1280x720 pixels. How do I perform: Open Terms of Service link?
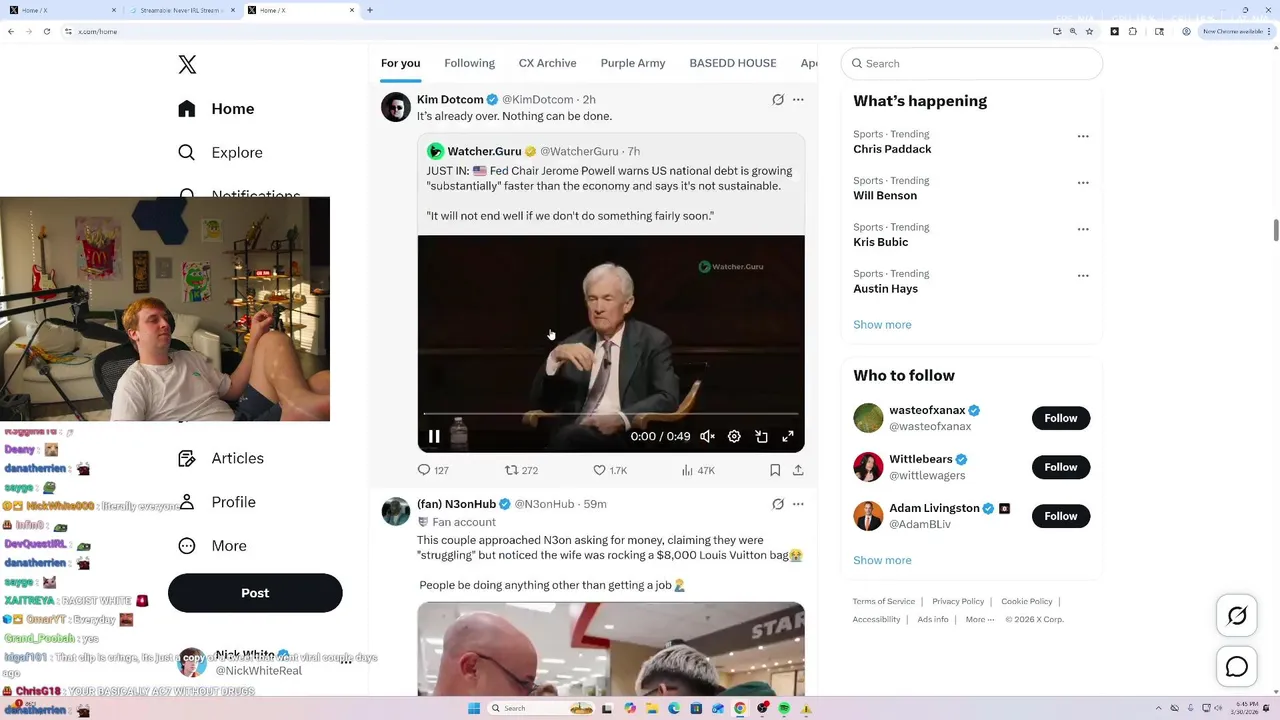(x=884, y=601)
